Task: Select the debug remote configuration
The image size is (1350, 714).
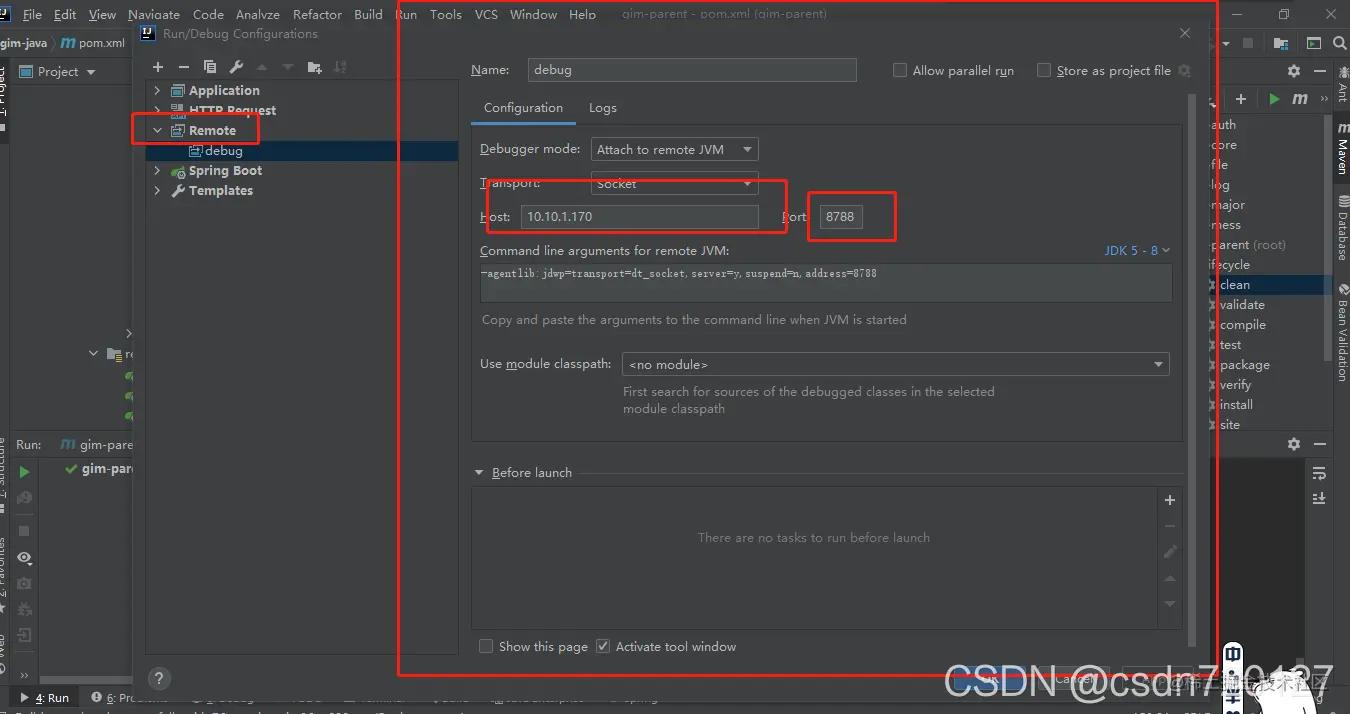Action: click(224, 150)
